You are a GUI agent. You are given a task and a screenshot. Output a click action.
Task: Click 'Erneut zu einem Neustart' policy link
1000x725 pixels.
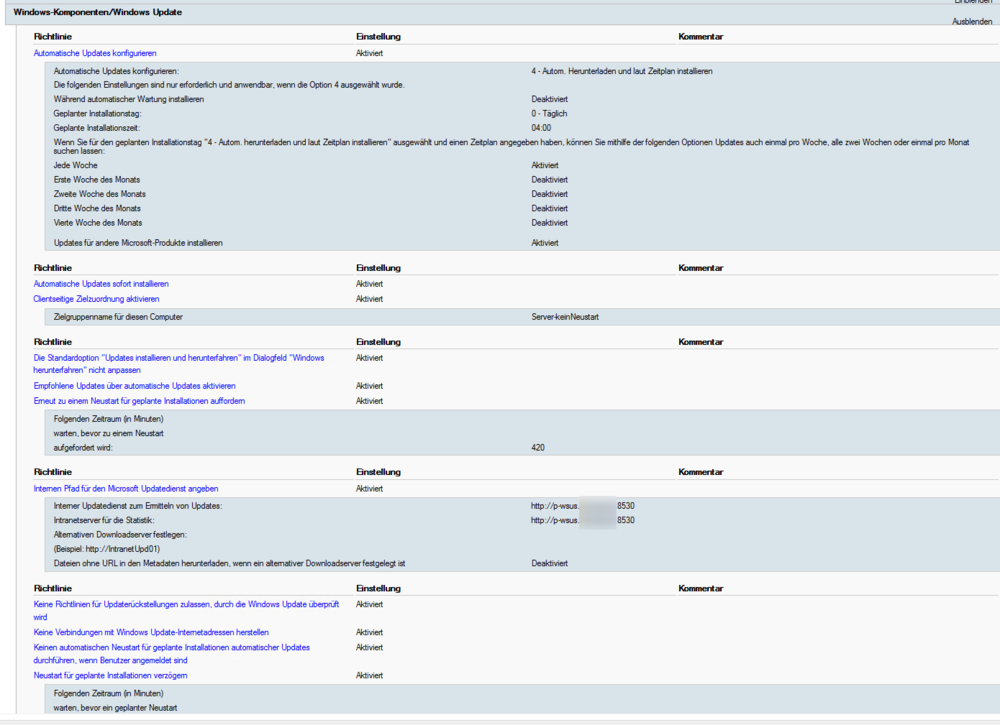point(139,401)
